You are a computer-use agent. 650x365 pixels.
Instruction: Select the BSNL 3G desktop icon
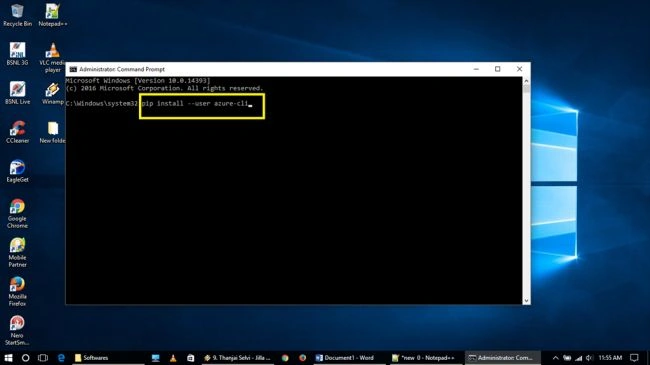point(17,54)
